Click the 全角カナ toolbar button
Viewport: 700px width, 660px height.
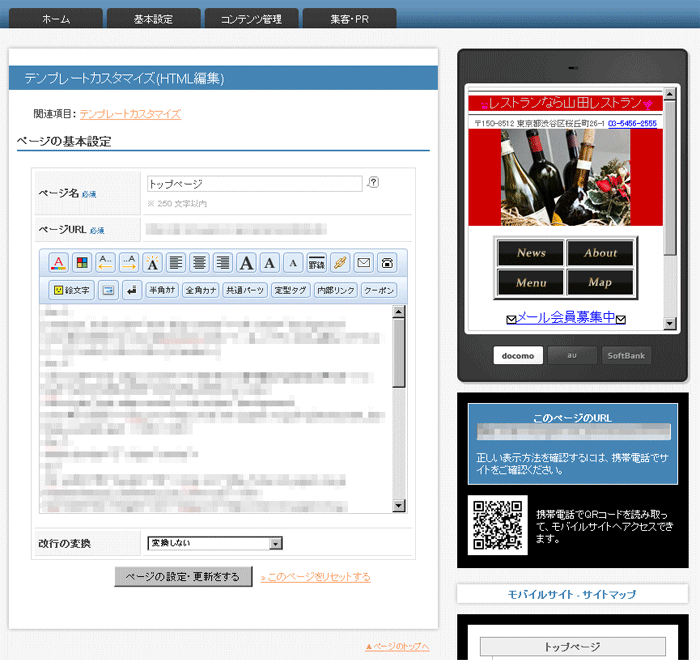tap(201, 290)
